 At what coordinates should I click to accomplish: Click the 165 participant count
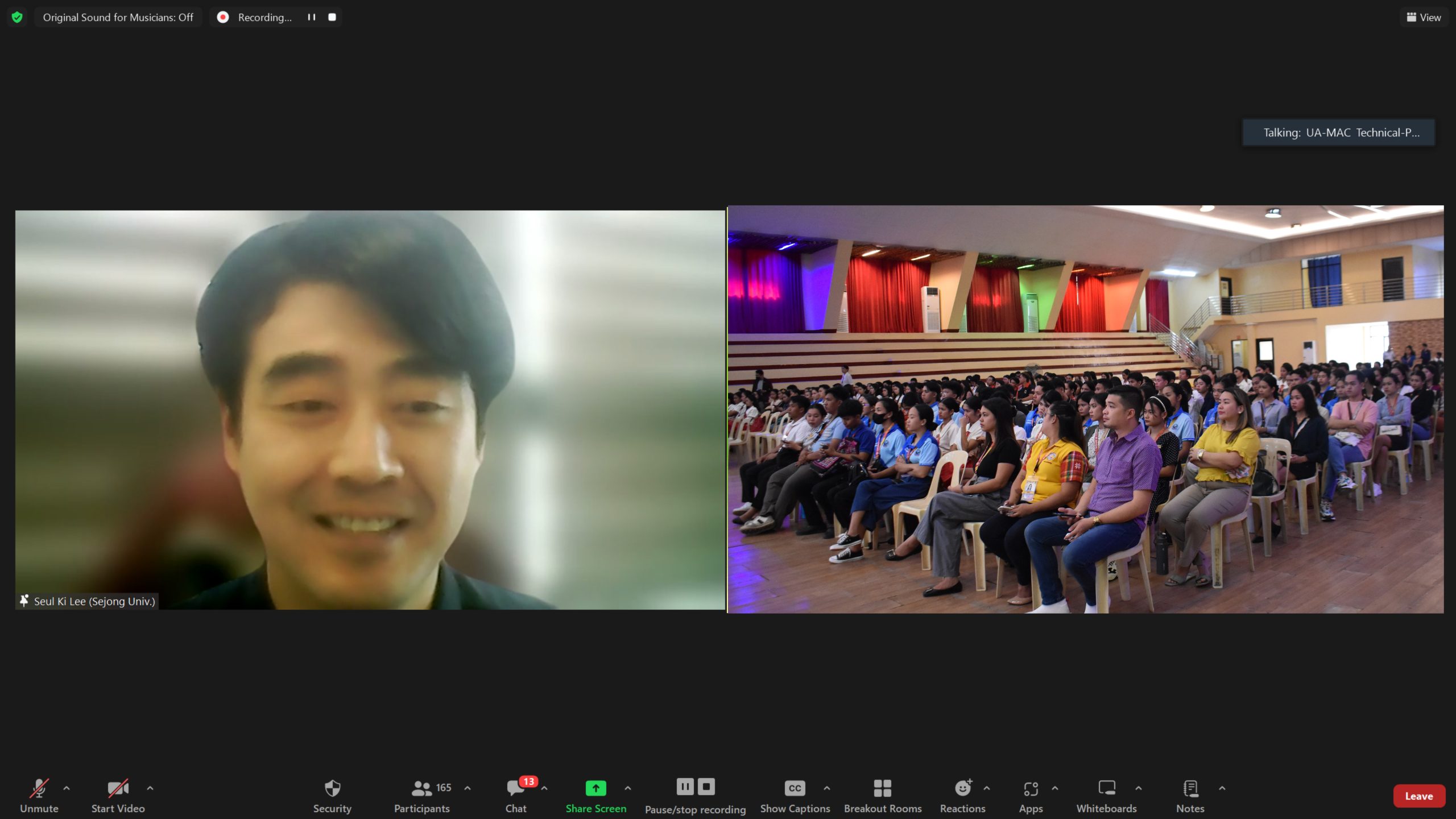click(444, 788)
